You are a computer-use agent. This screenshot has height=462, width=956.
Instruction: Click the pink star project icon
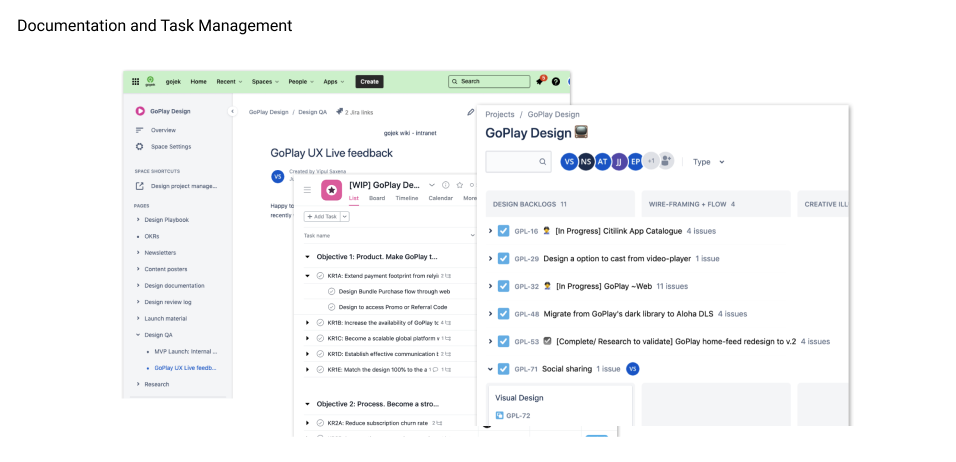point(331,190)
